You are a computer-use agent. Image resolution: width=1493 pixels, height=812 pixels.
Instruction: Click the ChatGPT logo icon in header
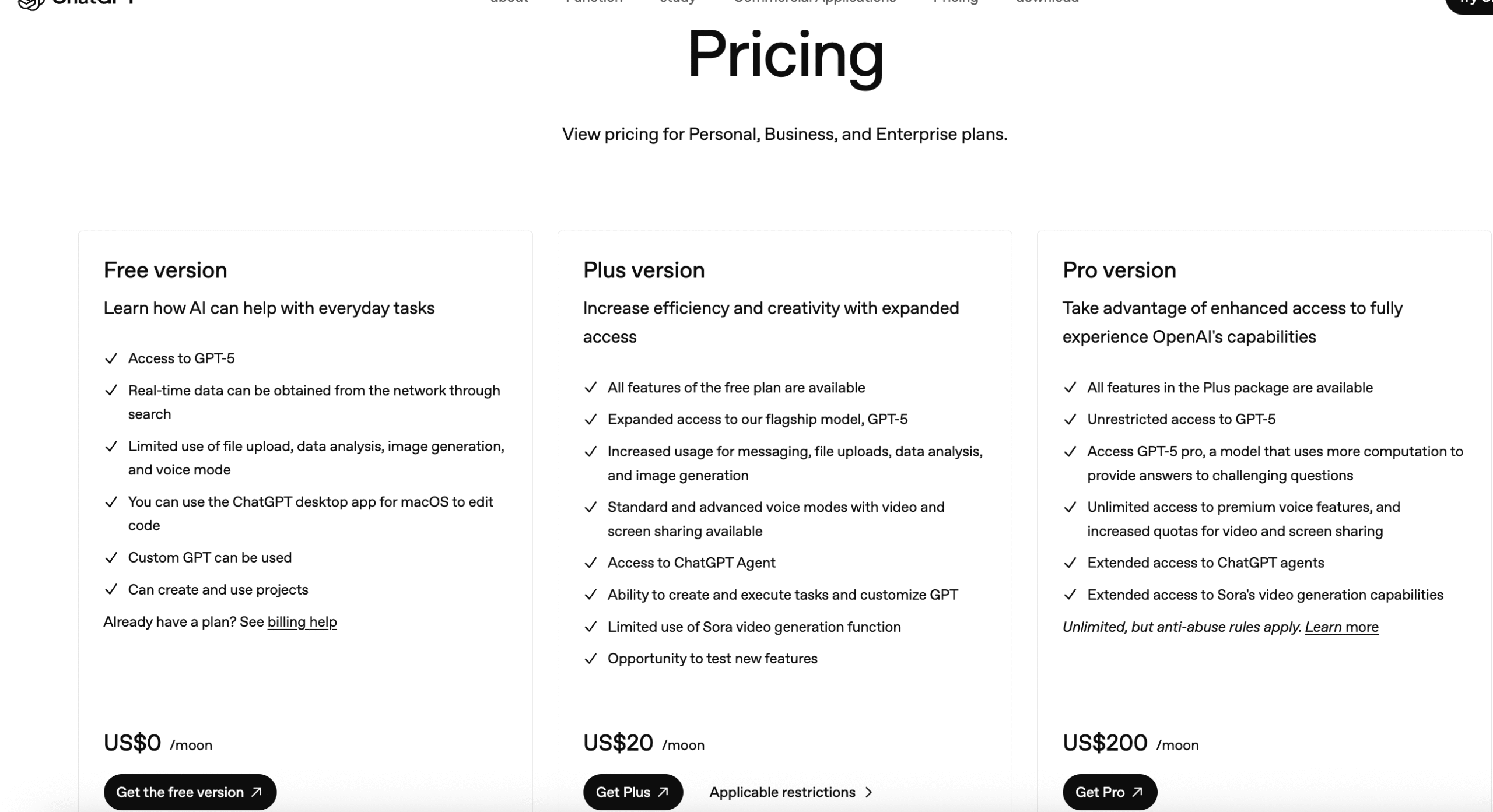[30, 3]
